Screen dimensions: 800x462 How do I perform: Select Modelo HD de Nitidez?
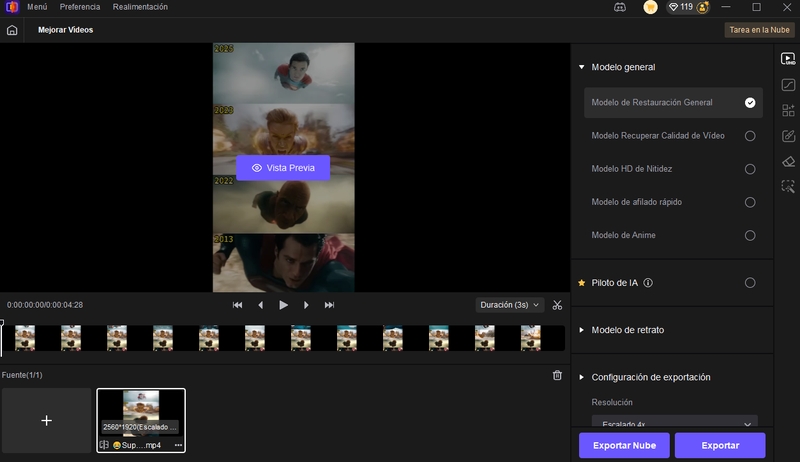coord(673,169)
